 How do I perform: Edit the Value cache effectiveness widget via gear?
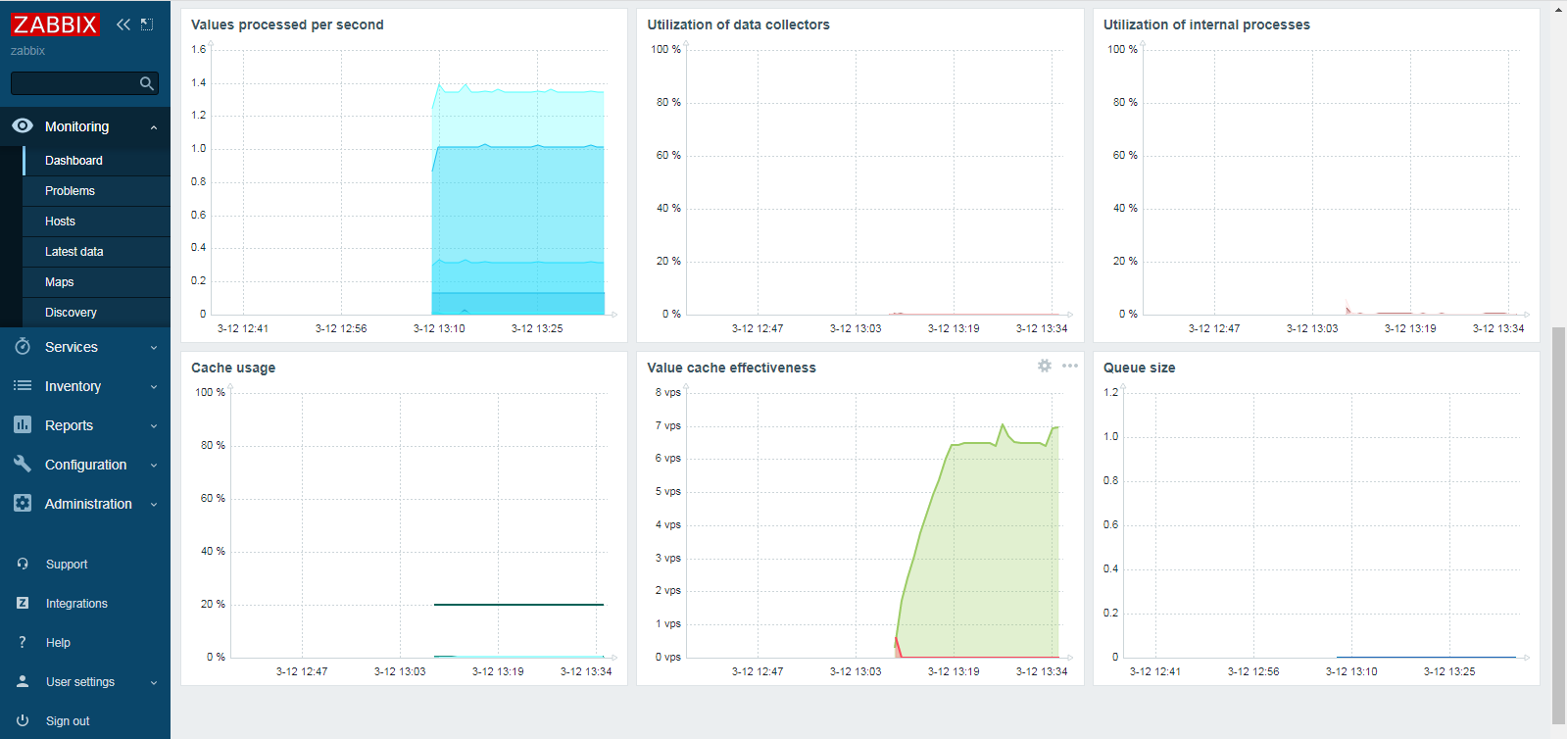tap(1045, 366)
